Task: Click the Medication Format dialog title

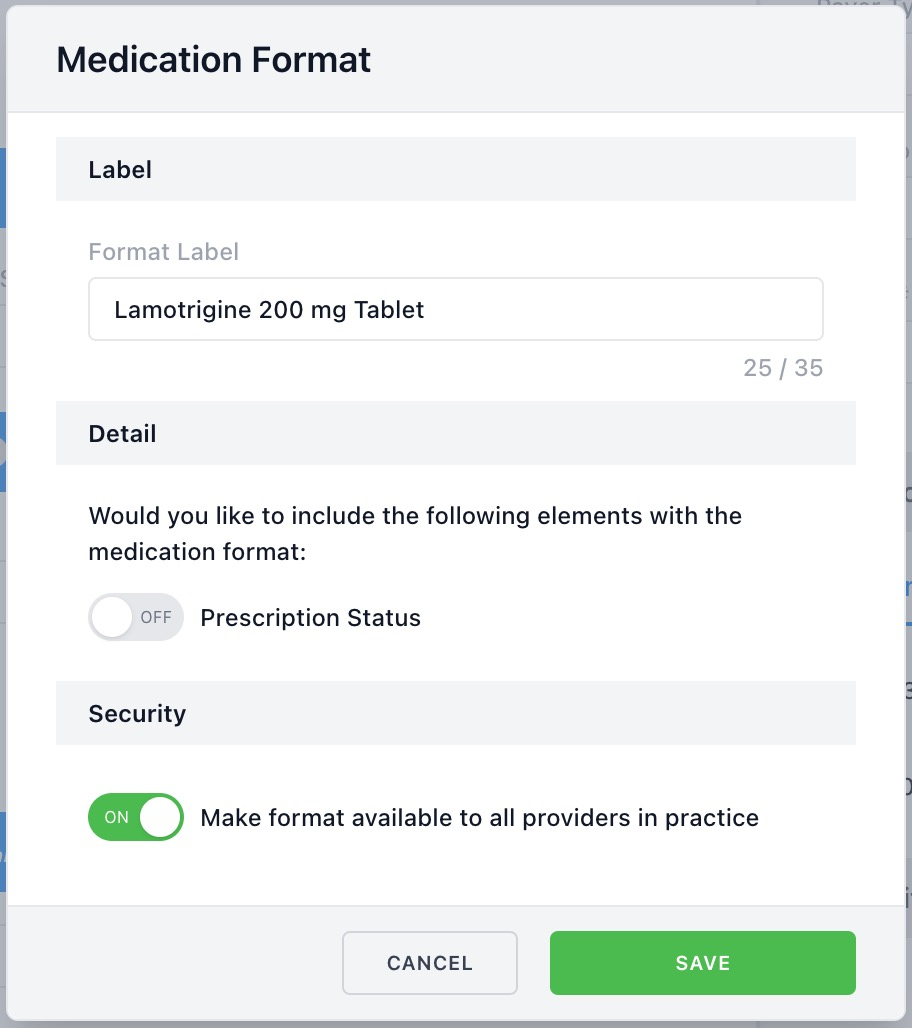Action: point(213,60)
